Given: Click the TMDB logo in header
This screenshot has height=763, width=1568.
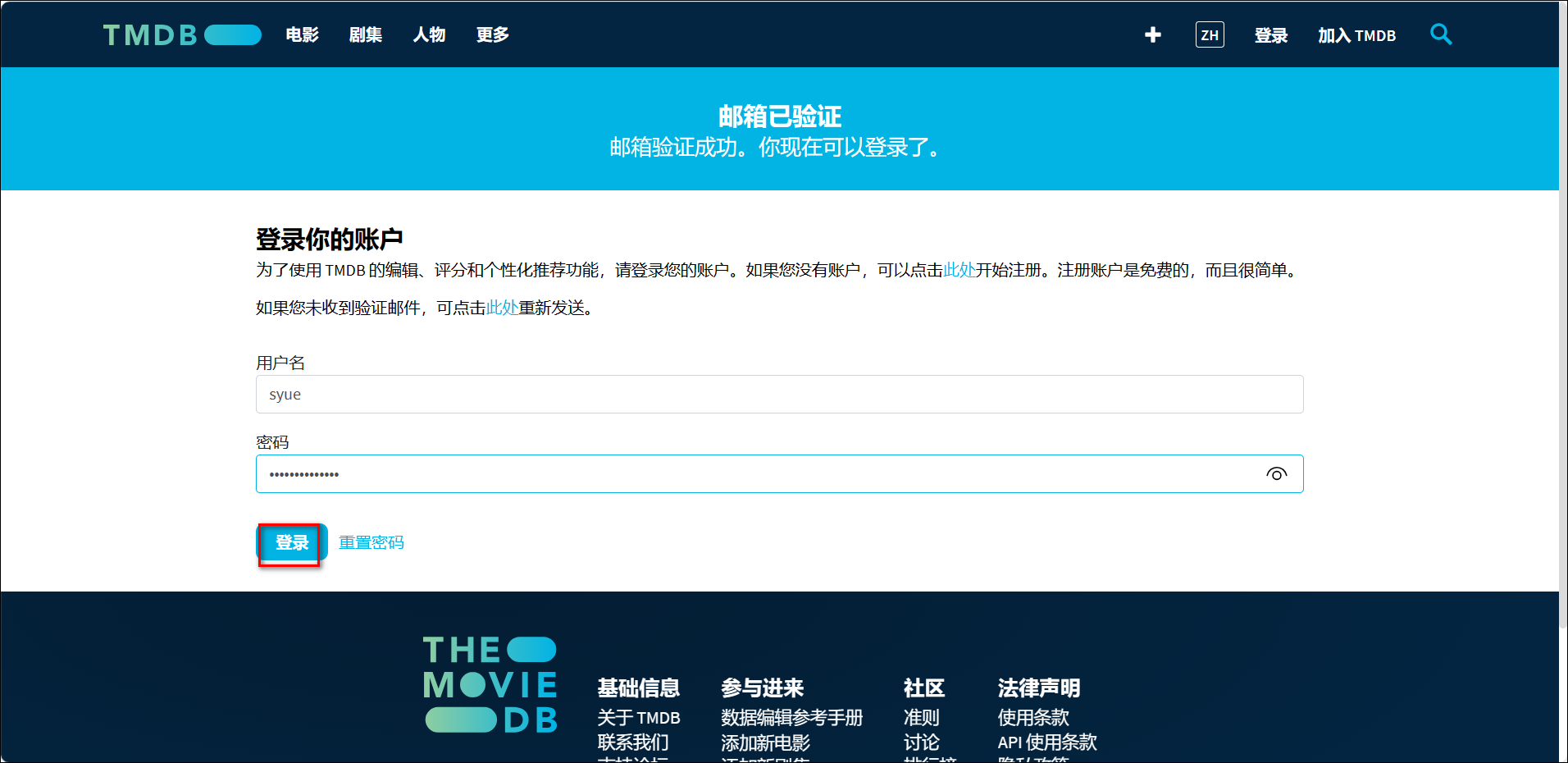Looking at the screenshot, I should coord(181,34).
